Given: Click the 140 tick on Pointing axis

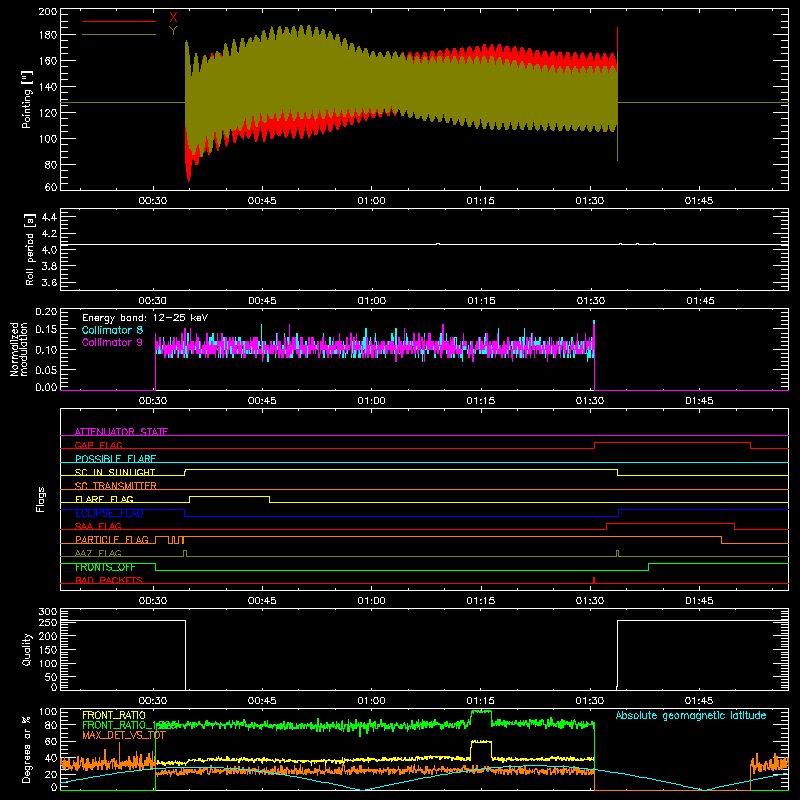Looking at the screenshot, I should [48, 87].
